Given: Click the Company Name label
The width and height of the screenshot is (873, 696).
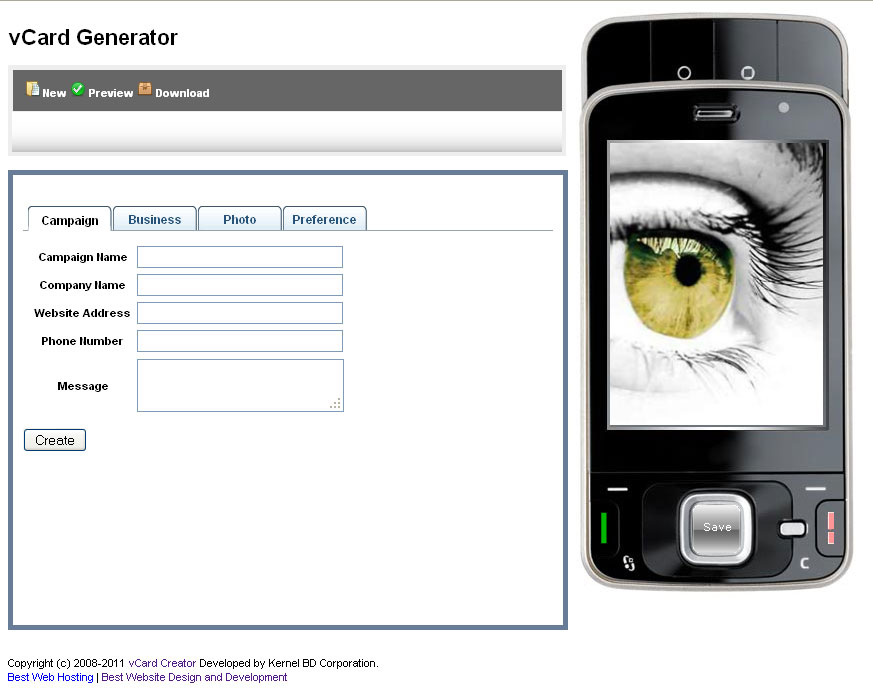Looking at the screenshot, I should pos(82,285).
